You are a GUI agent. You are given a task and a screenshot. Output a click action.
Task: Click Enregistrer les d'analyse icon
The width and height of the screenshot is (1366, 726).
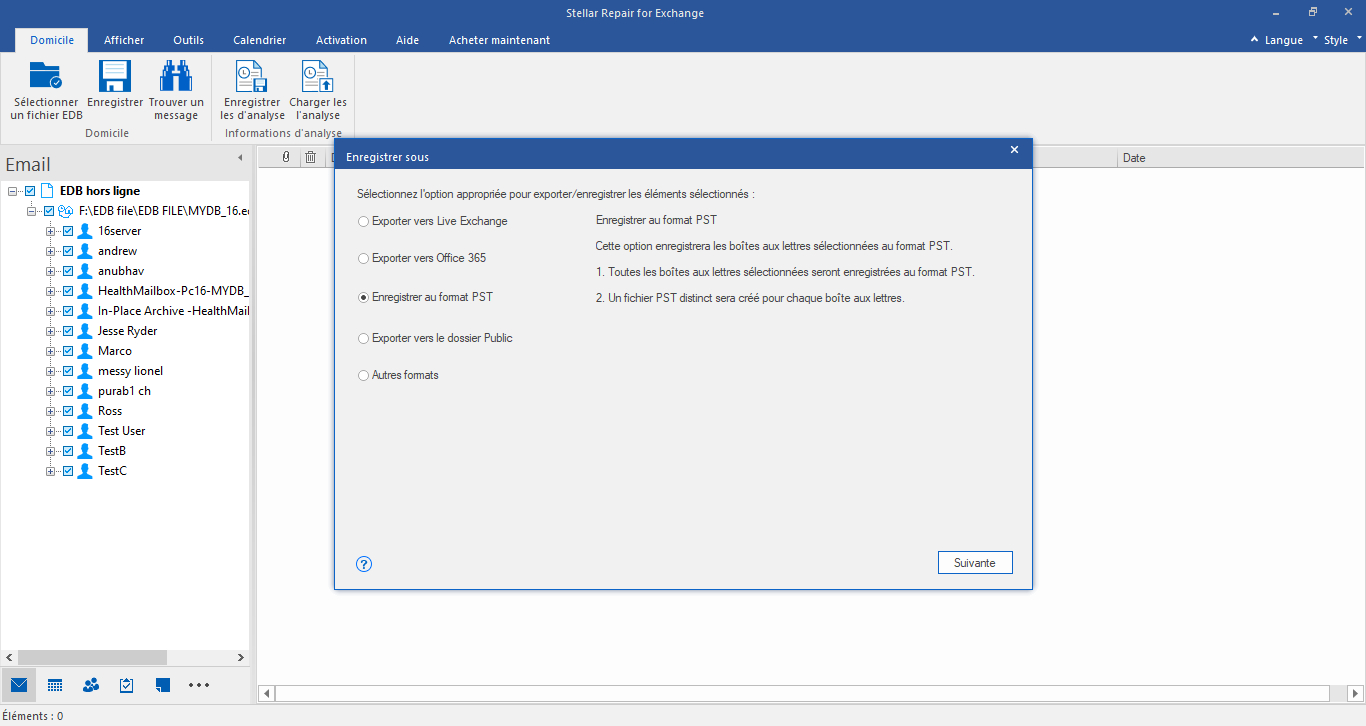[251, 77]
